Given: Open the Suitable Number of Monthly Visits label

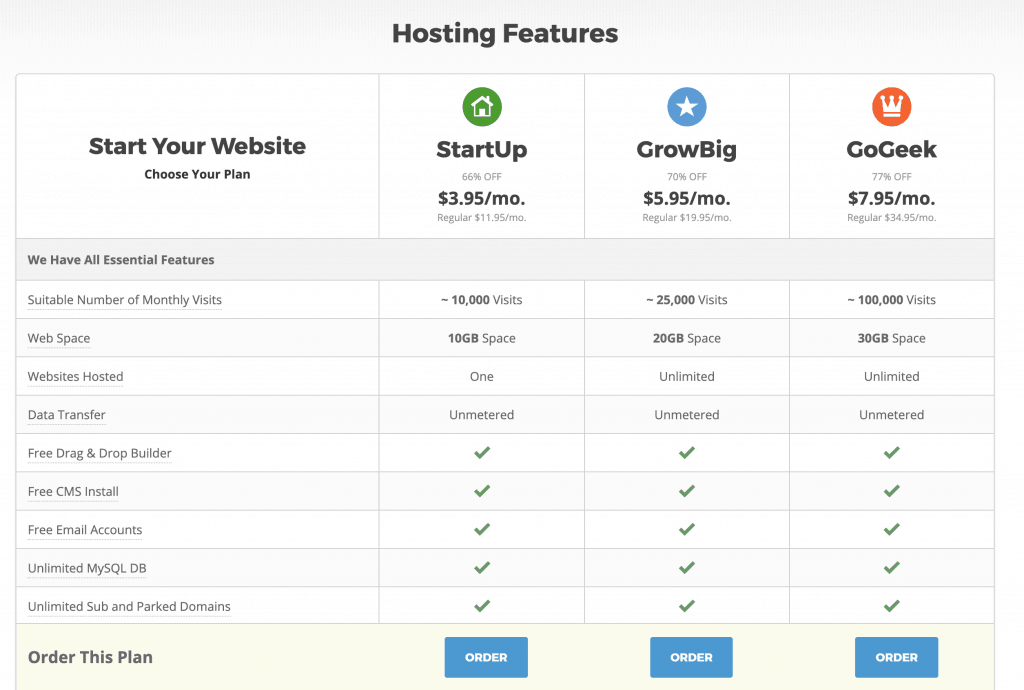Looking at the screenshot, I should tap(125, 300).
